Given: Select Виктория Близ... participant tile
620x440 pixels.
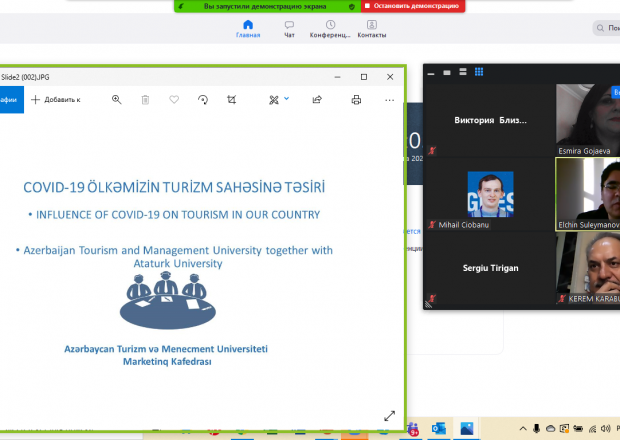Looking at the screenshot, I should 490,120.
